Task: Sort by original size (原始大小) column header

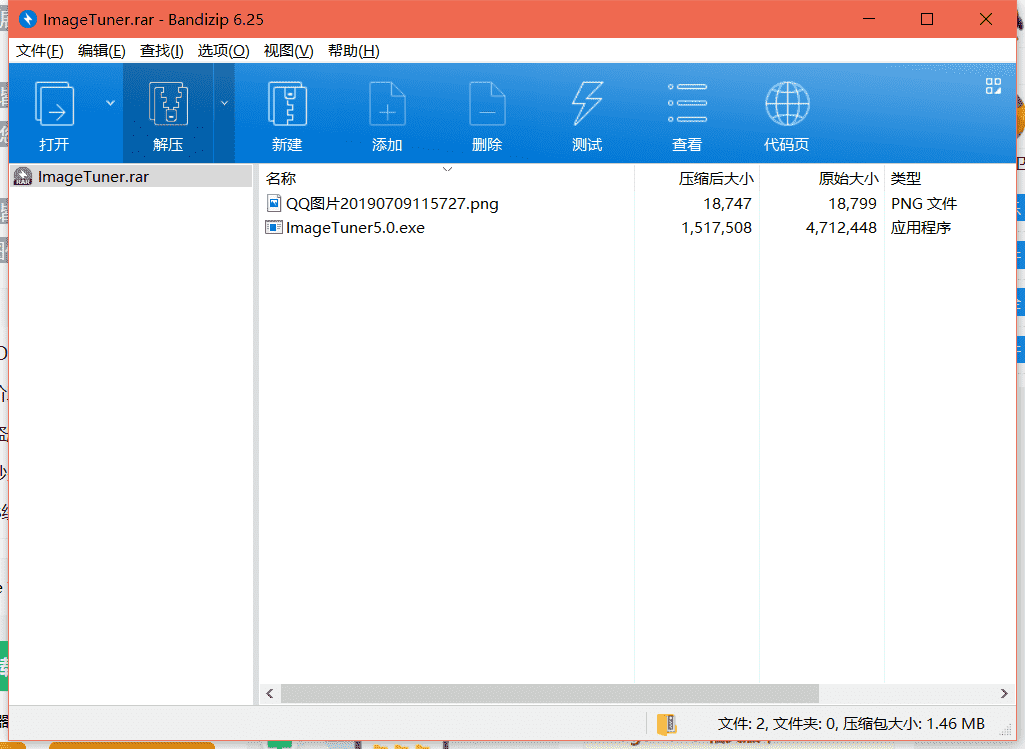Action: [x=849, y=178]
